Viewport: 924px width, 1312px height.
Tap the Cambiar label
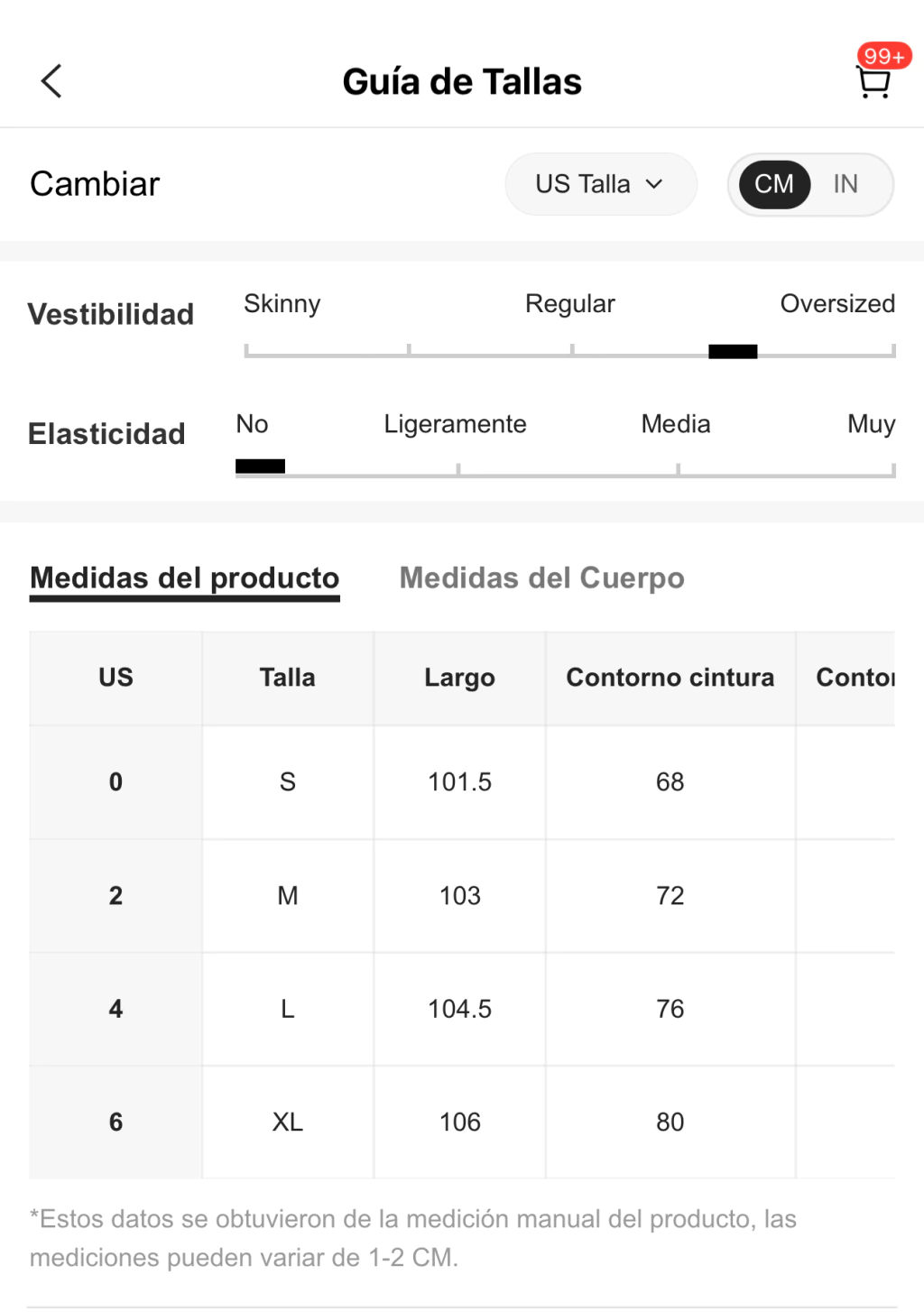tap(95, 184)
